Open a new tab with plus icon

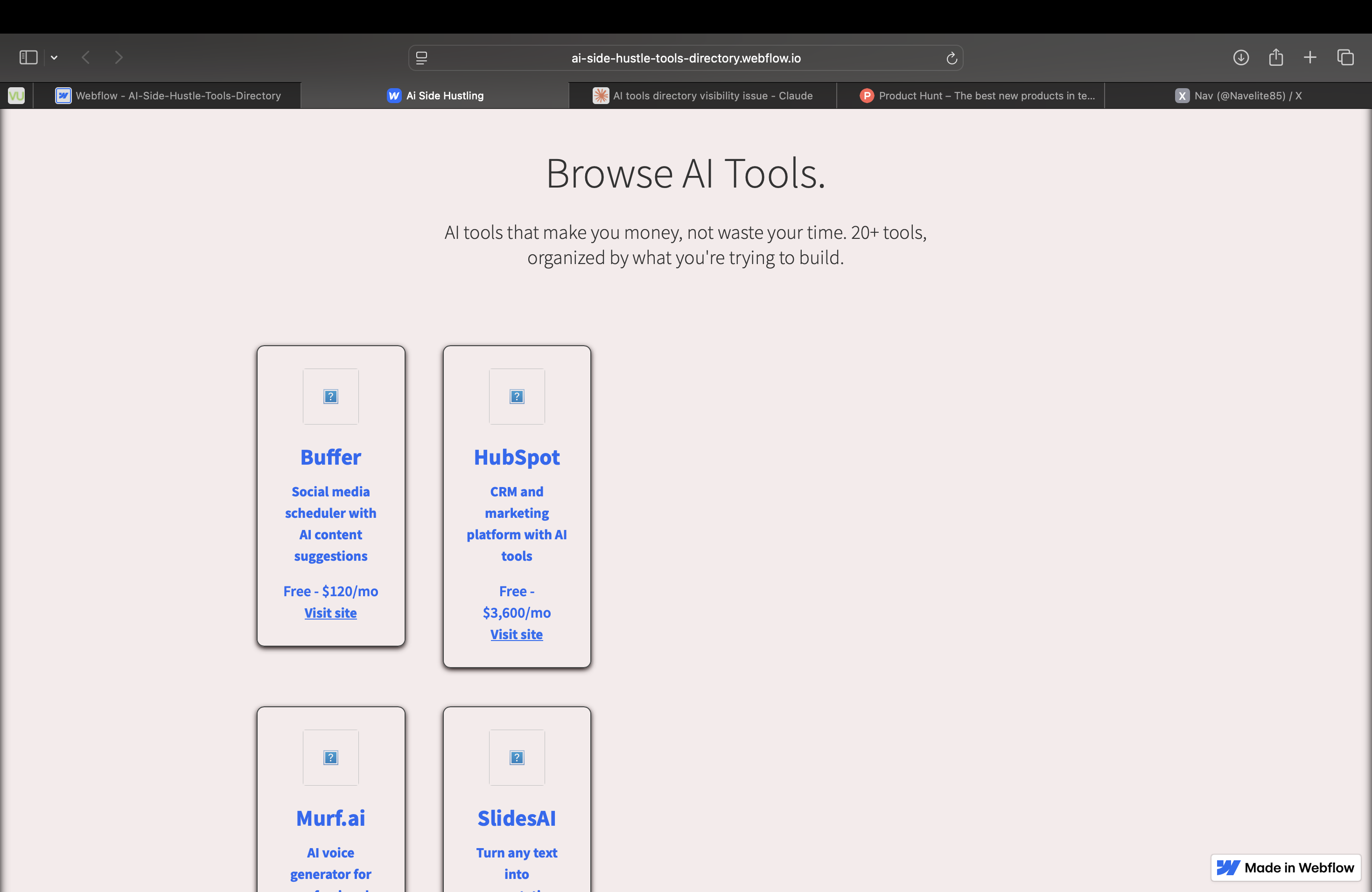point(1310,58)
